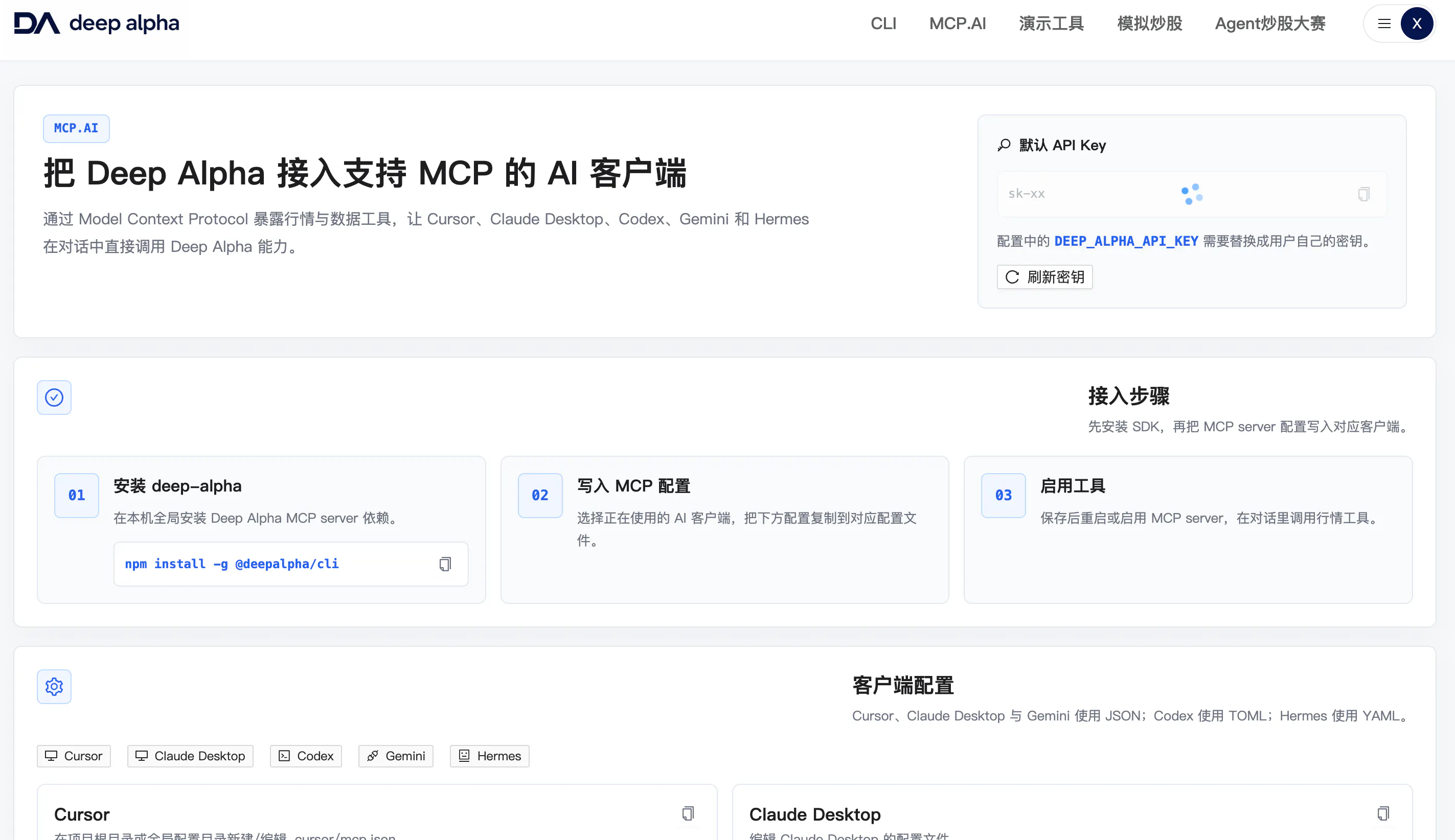Open the CLI nav item
Viewport: 1455px width, 840px height.
tap(883, 24)
